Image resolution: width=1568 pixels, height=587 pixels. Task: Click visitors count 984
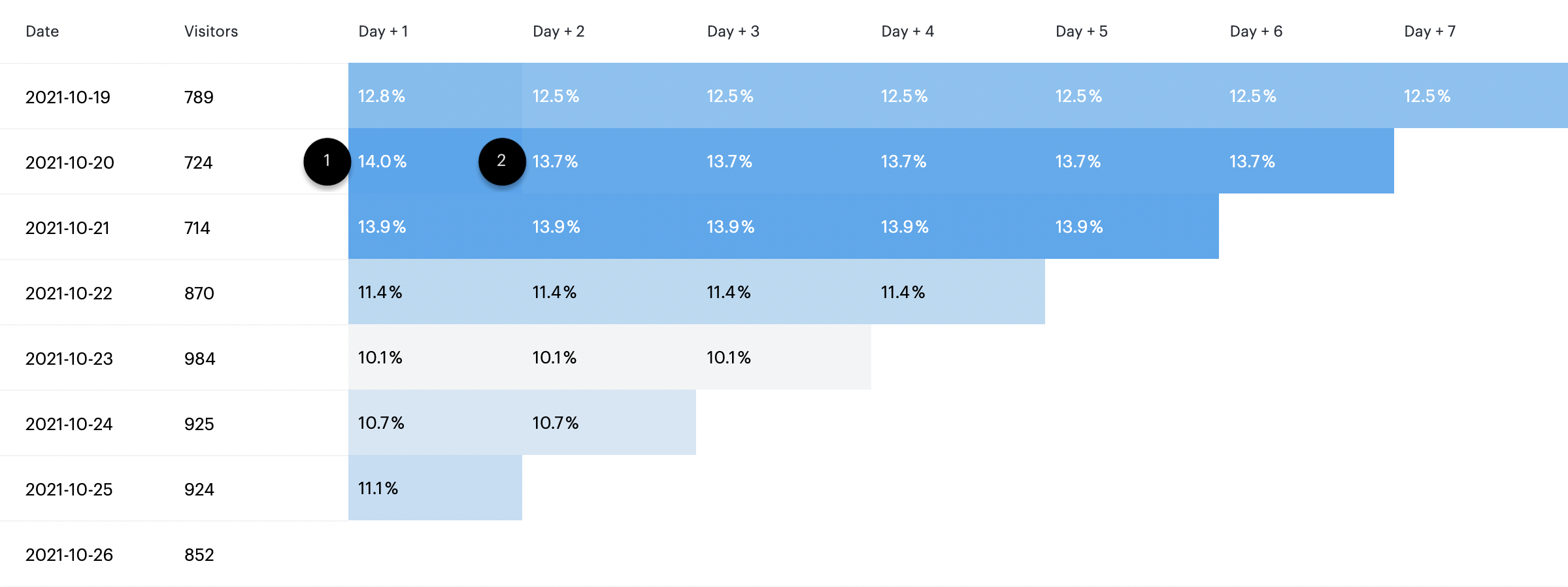click(x=199, y=358)
